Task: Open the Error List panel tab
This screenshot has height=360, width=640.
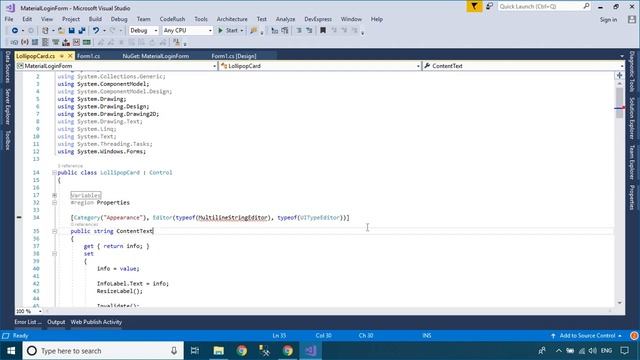Action: pyautogui.click(x=28, y=322)
